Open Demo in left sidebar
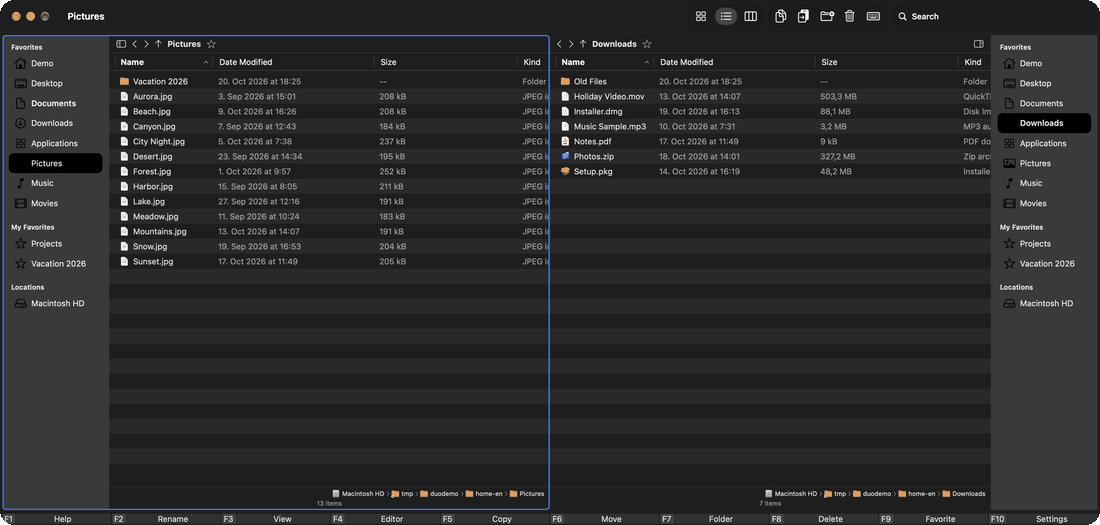 pos(55,63)
